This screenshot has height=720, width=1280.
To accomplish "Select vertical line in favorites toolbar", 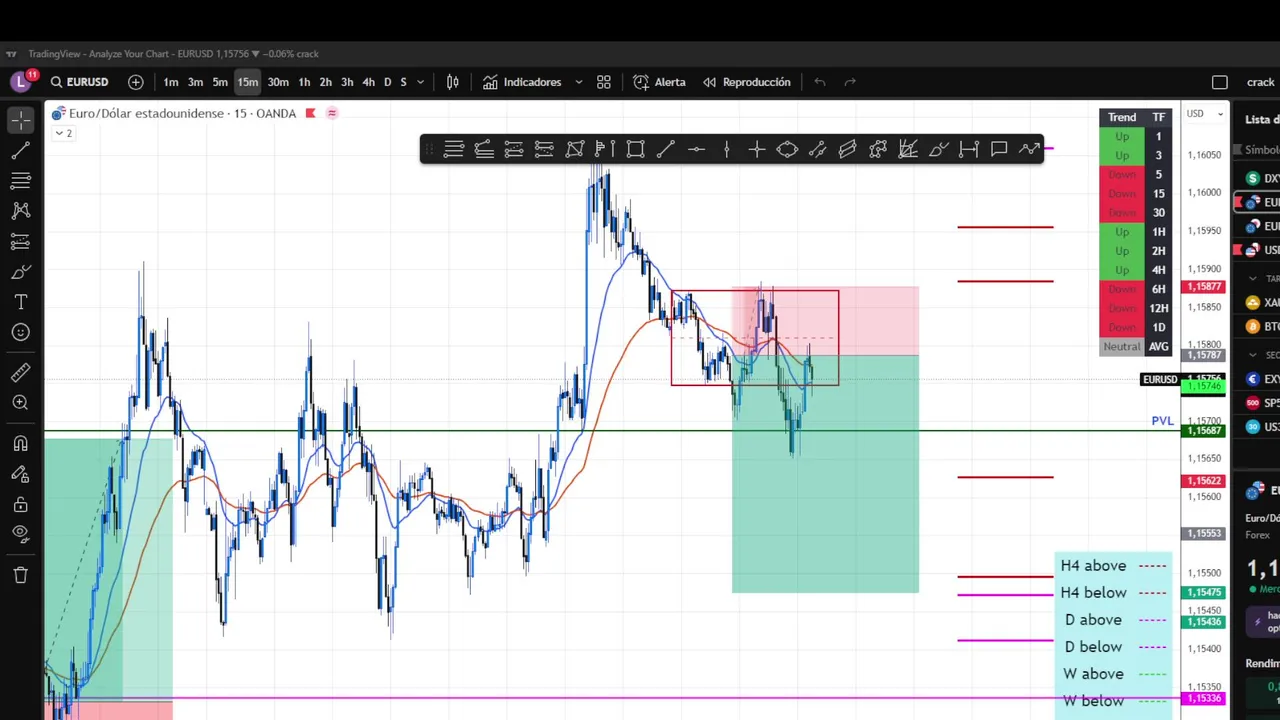I will (726, 149).
